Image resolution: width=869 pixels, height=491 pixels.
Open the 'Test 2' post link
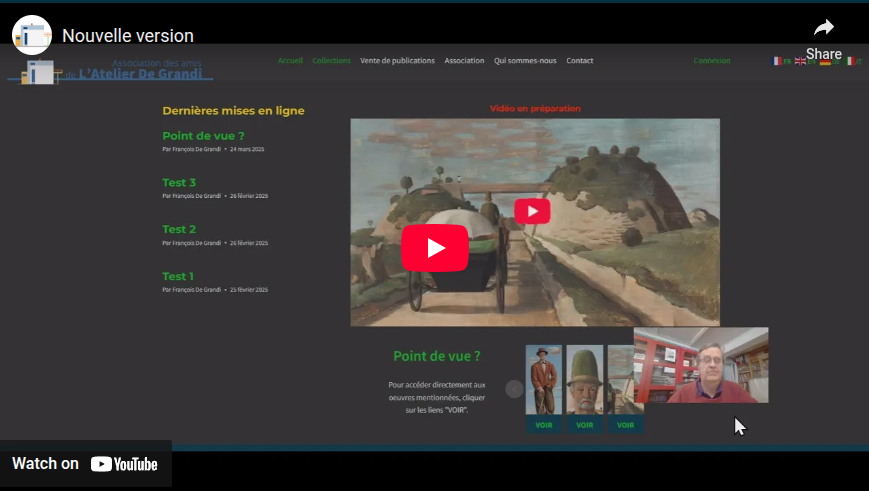point(179,229)
